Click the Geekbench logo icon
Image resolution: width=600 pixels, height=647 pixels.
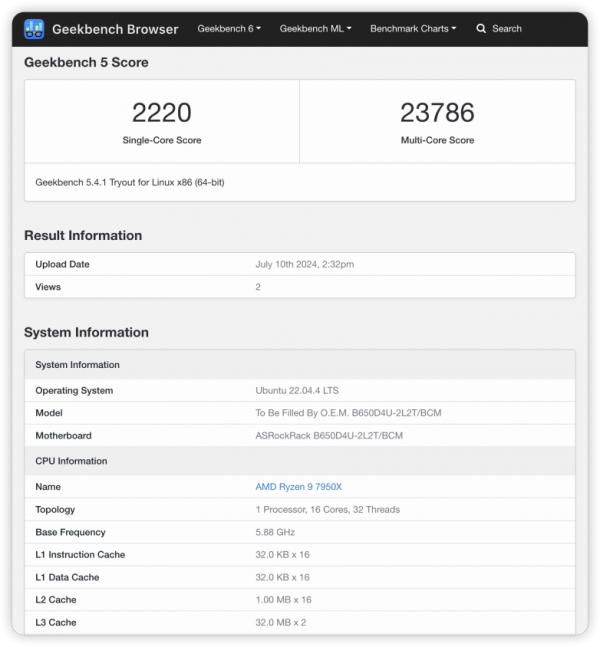point(34,28)
